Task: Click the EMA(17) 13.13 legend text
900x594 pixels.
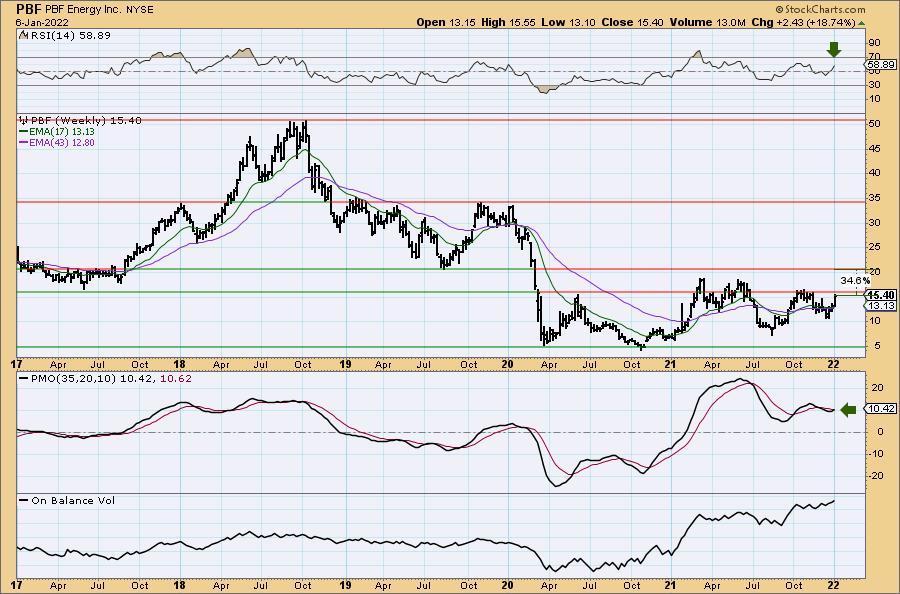Action: [62, 131]
